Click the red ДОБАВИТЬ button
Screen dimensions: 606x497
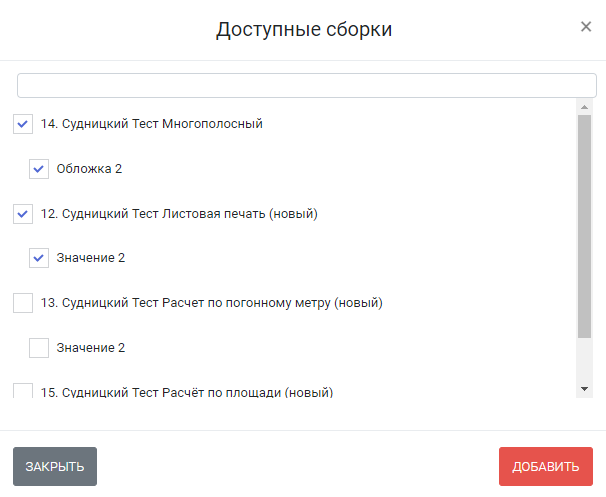(546, 466)
